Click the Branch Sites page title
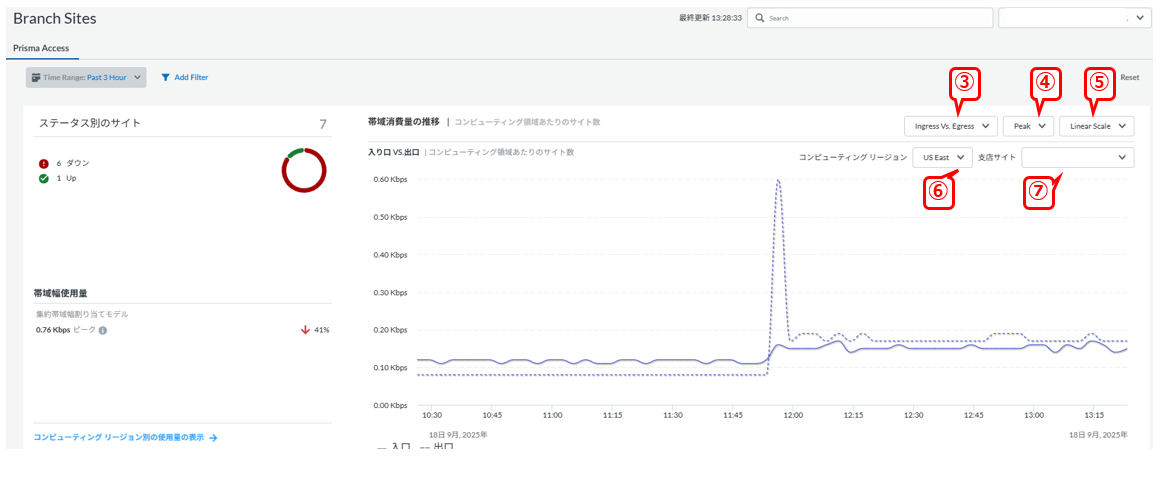 [55, 19]
